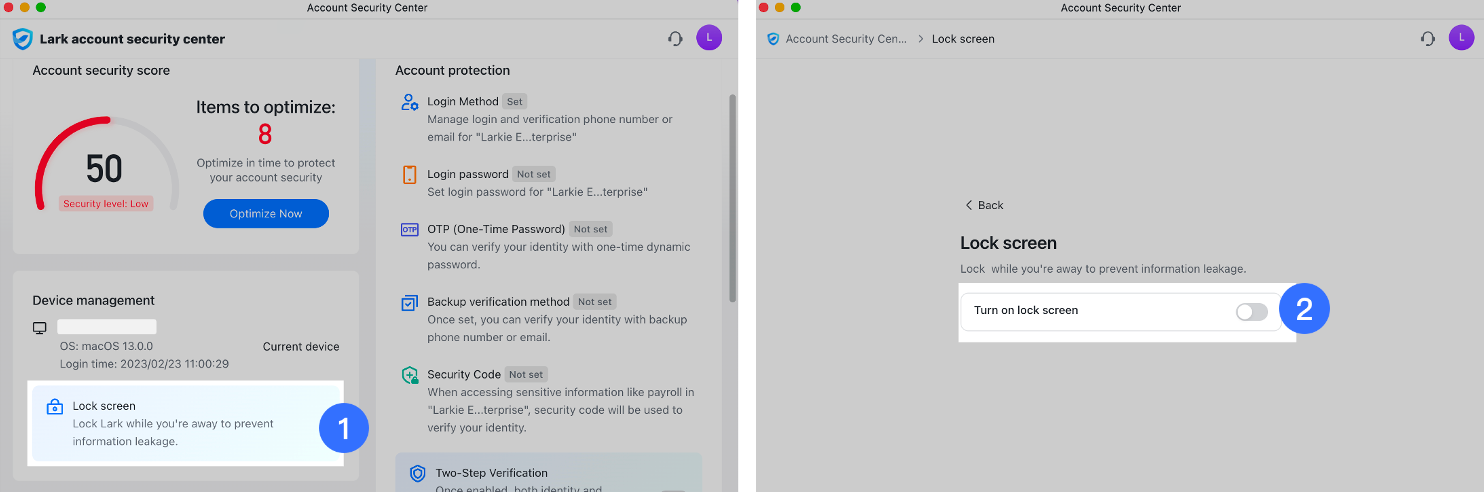Click the Back chevron arrow
The image size is (1484, 492).
tap(968, 205)
